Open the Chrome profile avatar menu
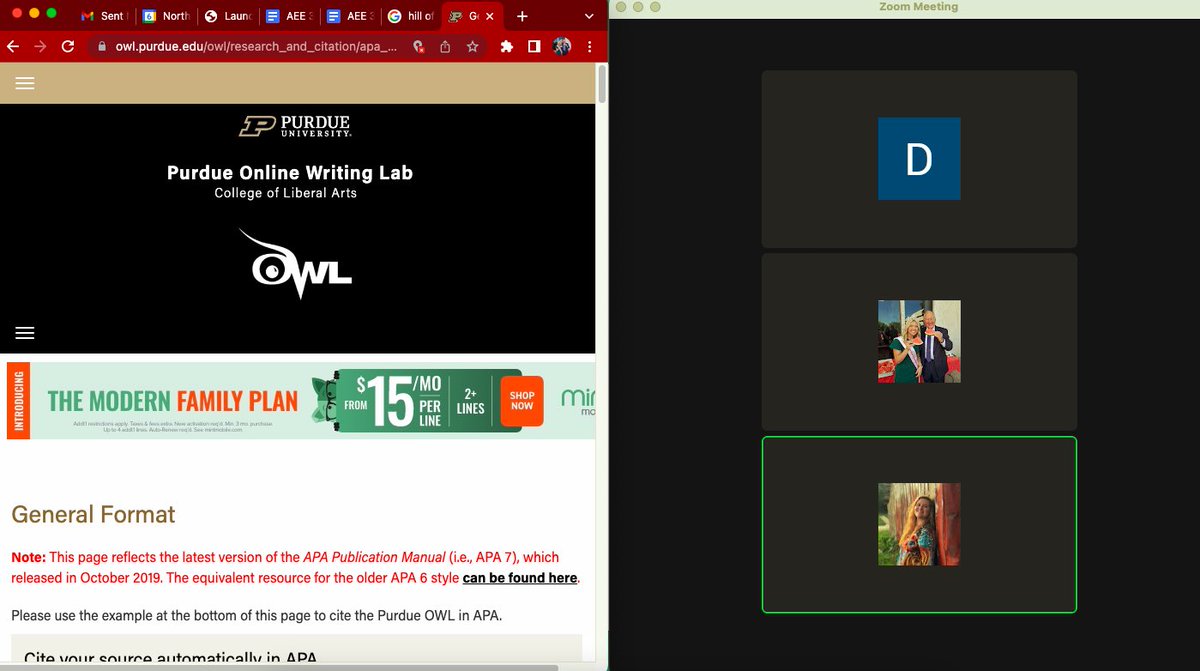 coord(561,46)
